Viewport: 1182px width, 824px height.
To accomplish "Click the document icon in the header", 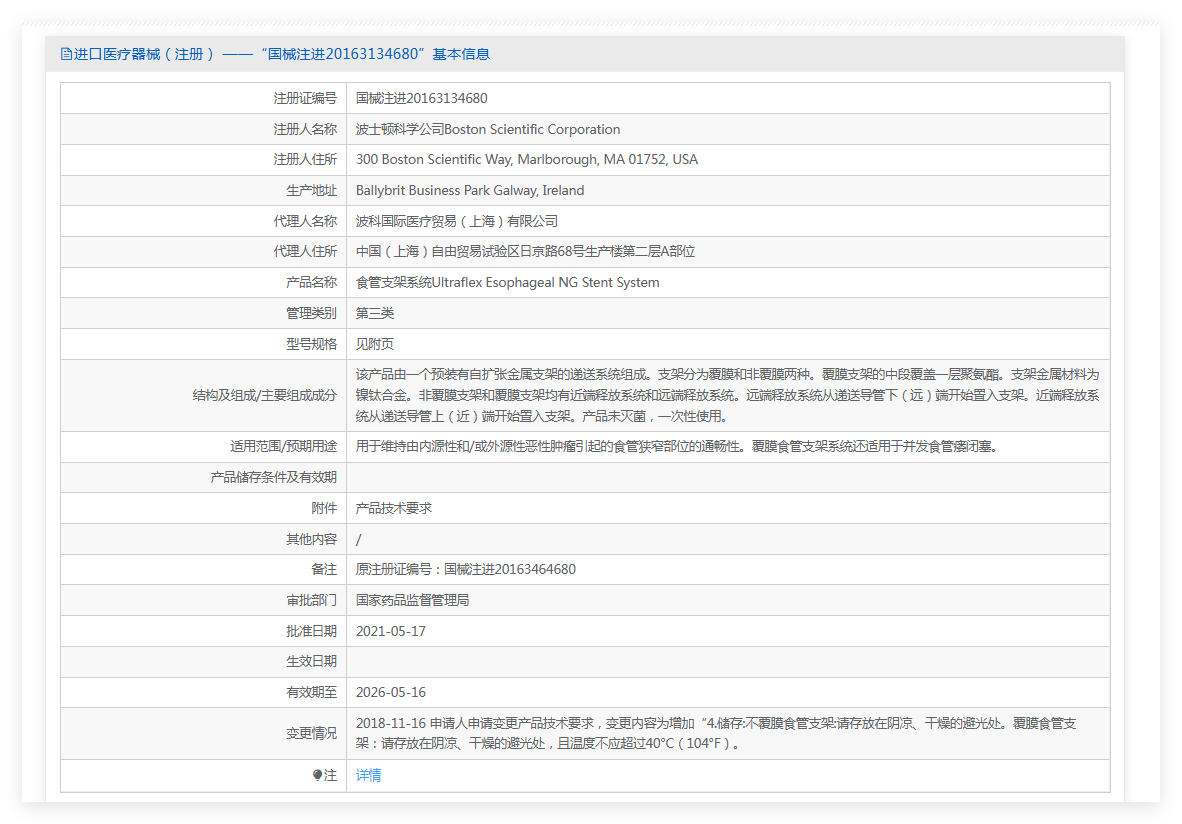I will (66, 54).
